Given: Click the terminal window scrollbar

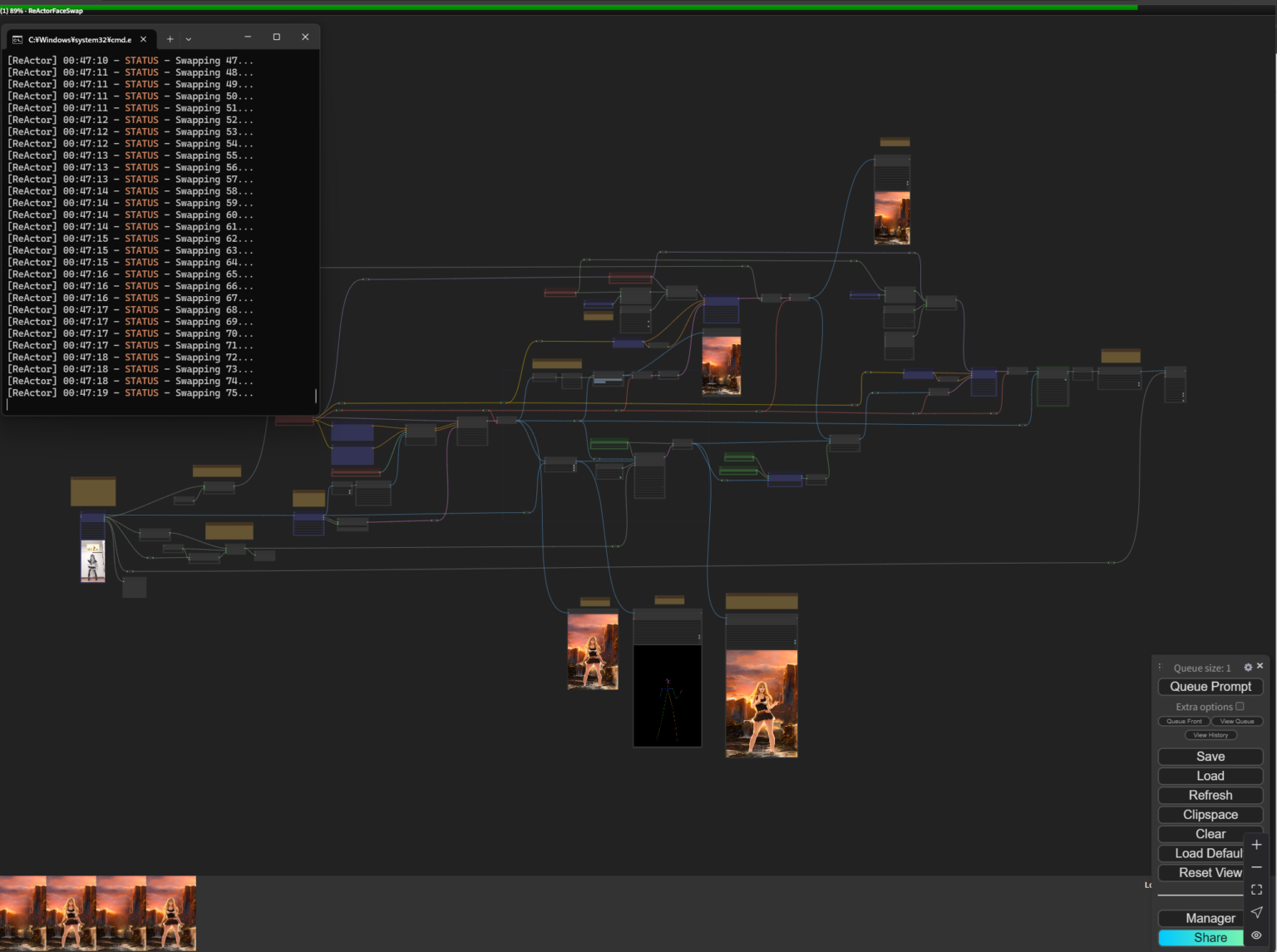Looking at the screenshot, I should tap(316, 396).
